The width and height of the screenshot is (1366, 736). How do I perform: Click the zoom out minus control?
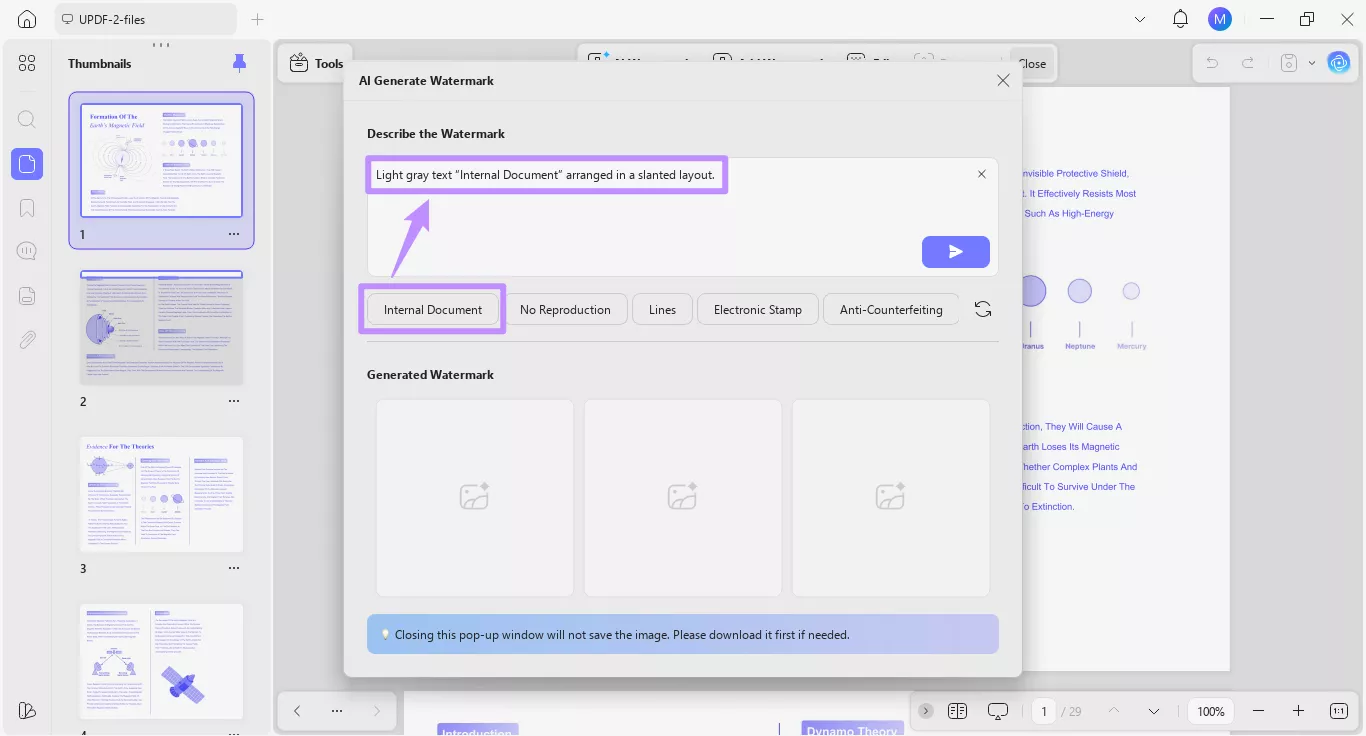pyautogui.click(x=1259, y=711)
